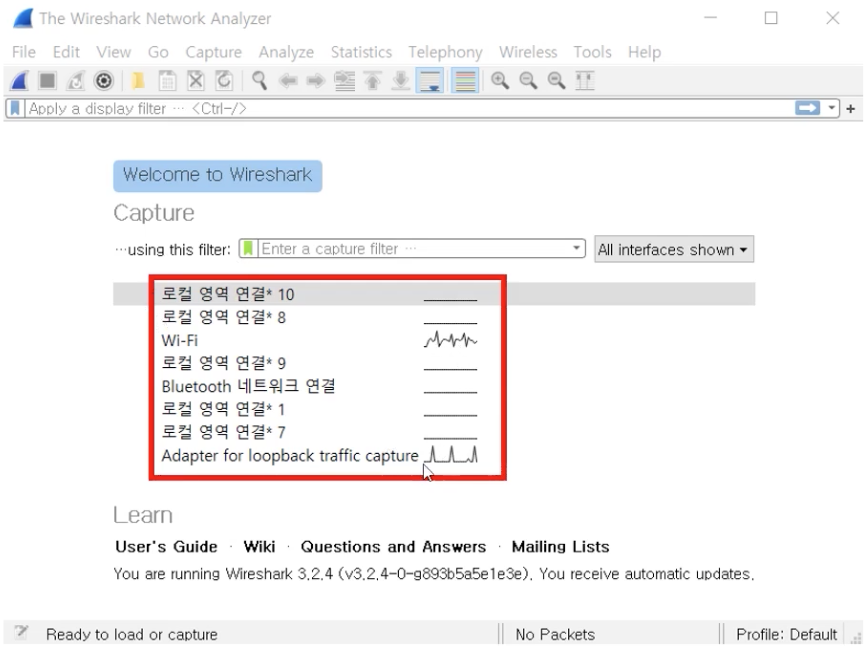This screenshot has width=868, height=654.
Task: Open the User's Guide link
Action: tap(166, 547)
